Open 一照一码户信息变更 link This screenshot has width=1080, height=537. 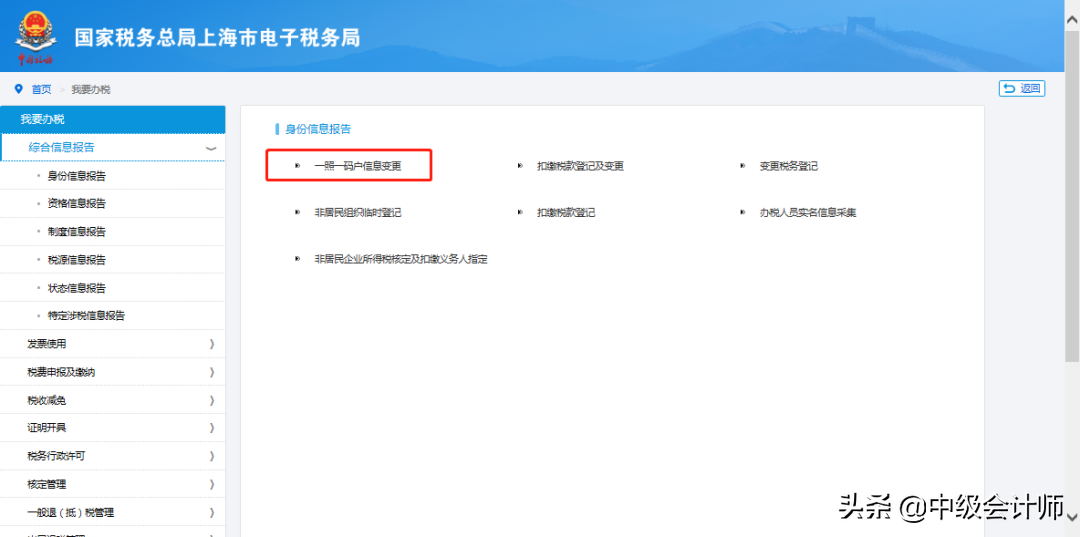pos(357,166)
